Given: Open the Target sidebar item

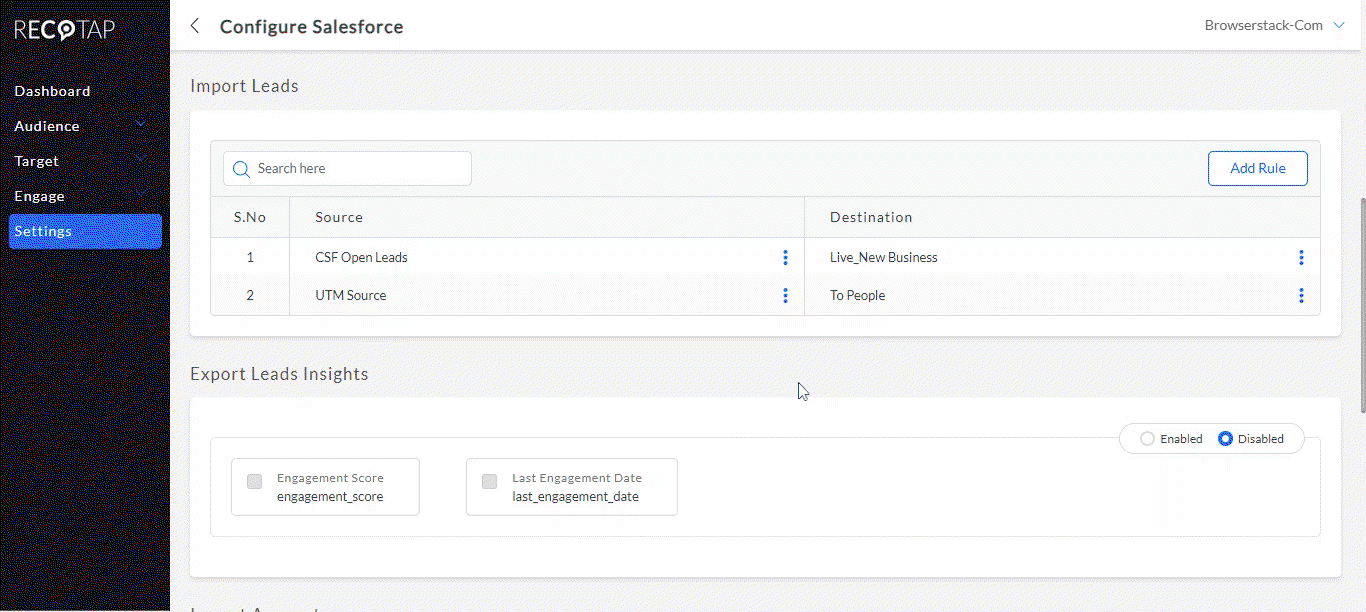Looking at the screenshot, I should point(37,161).
